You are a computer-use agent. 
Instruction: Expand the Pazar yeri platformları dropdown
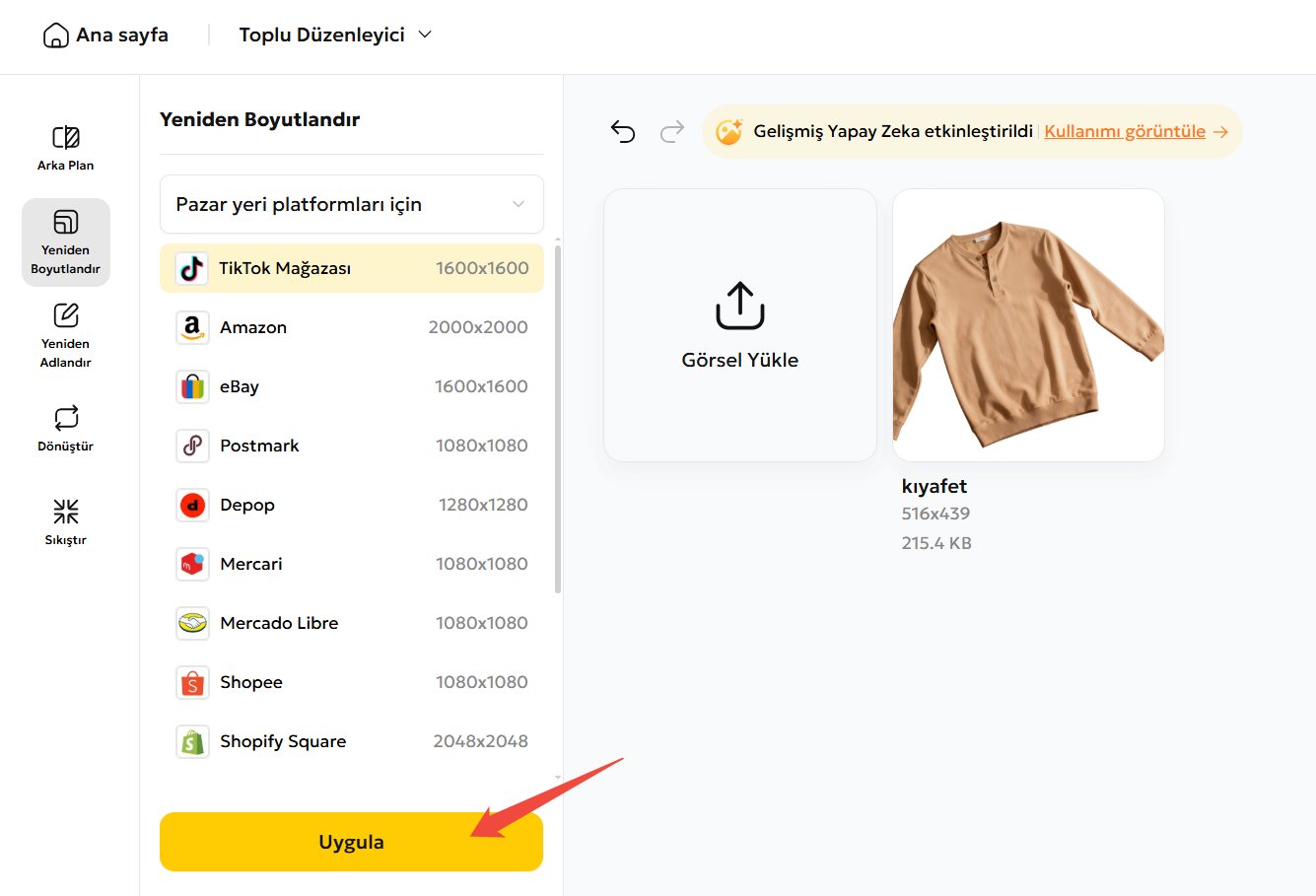pyautogui.click(x=351, y=204)
